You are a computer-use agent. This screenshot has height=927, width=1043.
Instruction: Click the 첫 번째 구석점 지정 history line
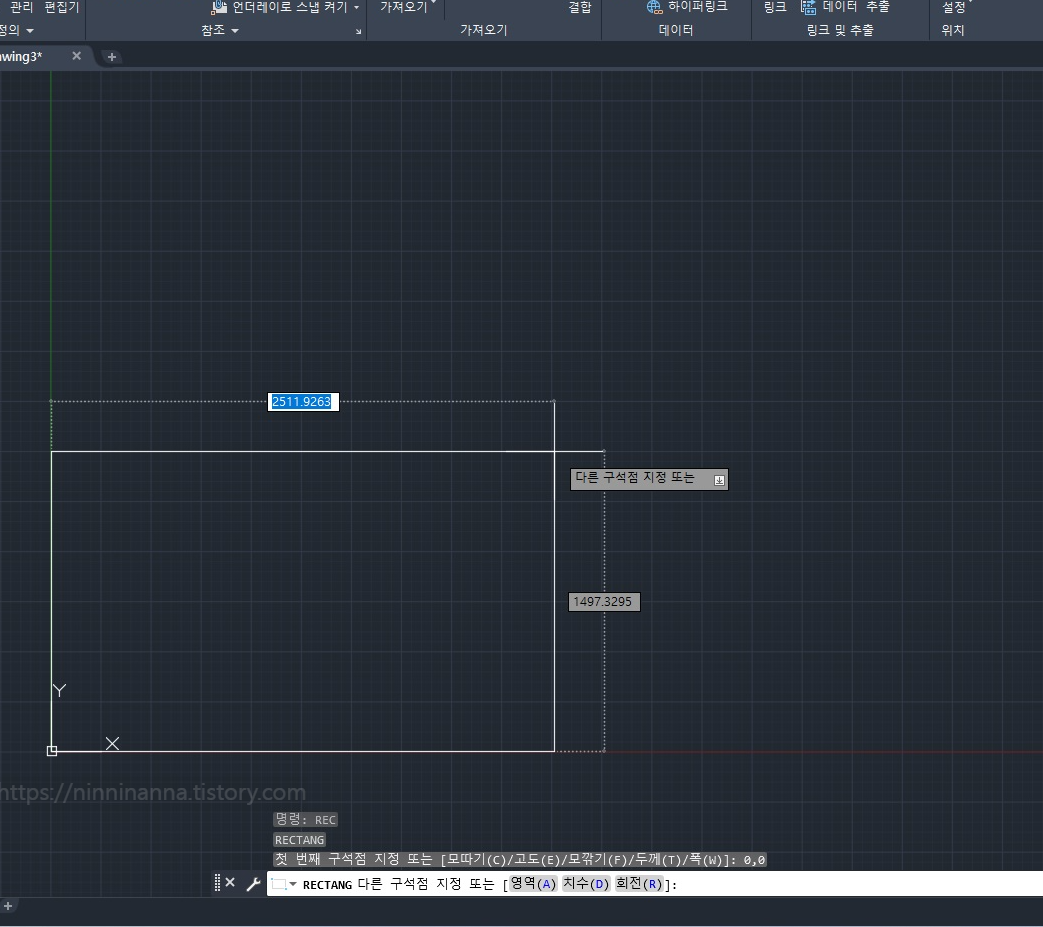520,860
